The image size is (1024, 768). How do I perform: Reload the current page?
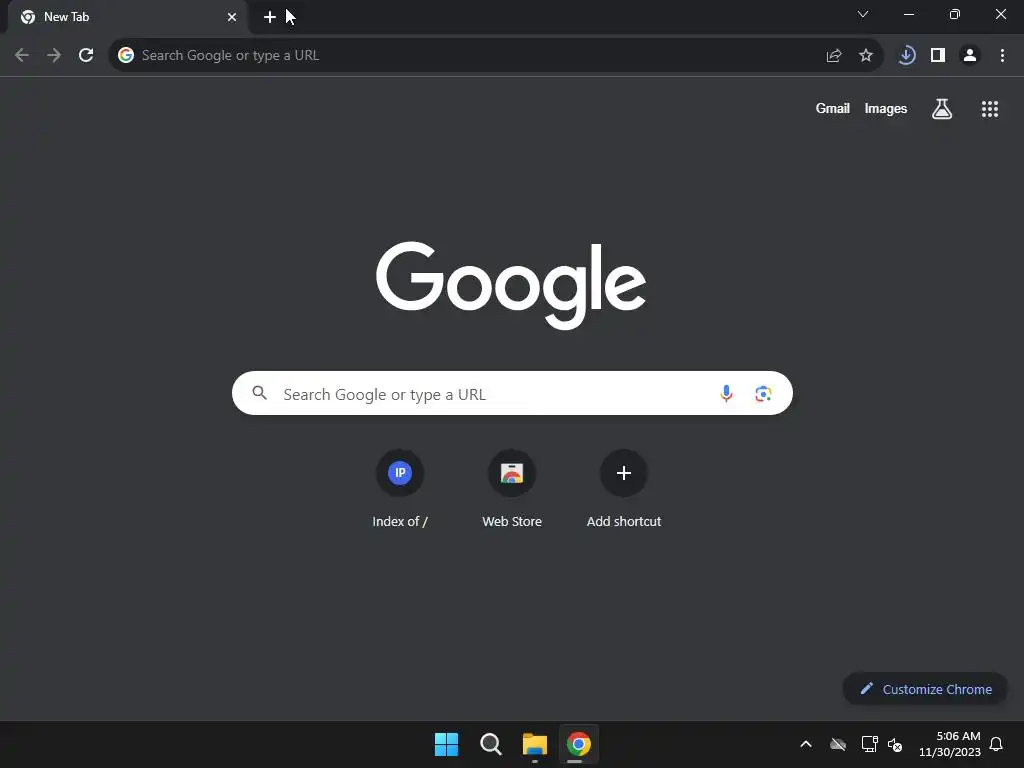[86, 56]
